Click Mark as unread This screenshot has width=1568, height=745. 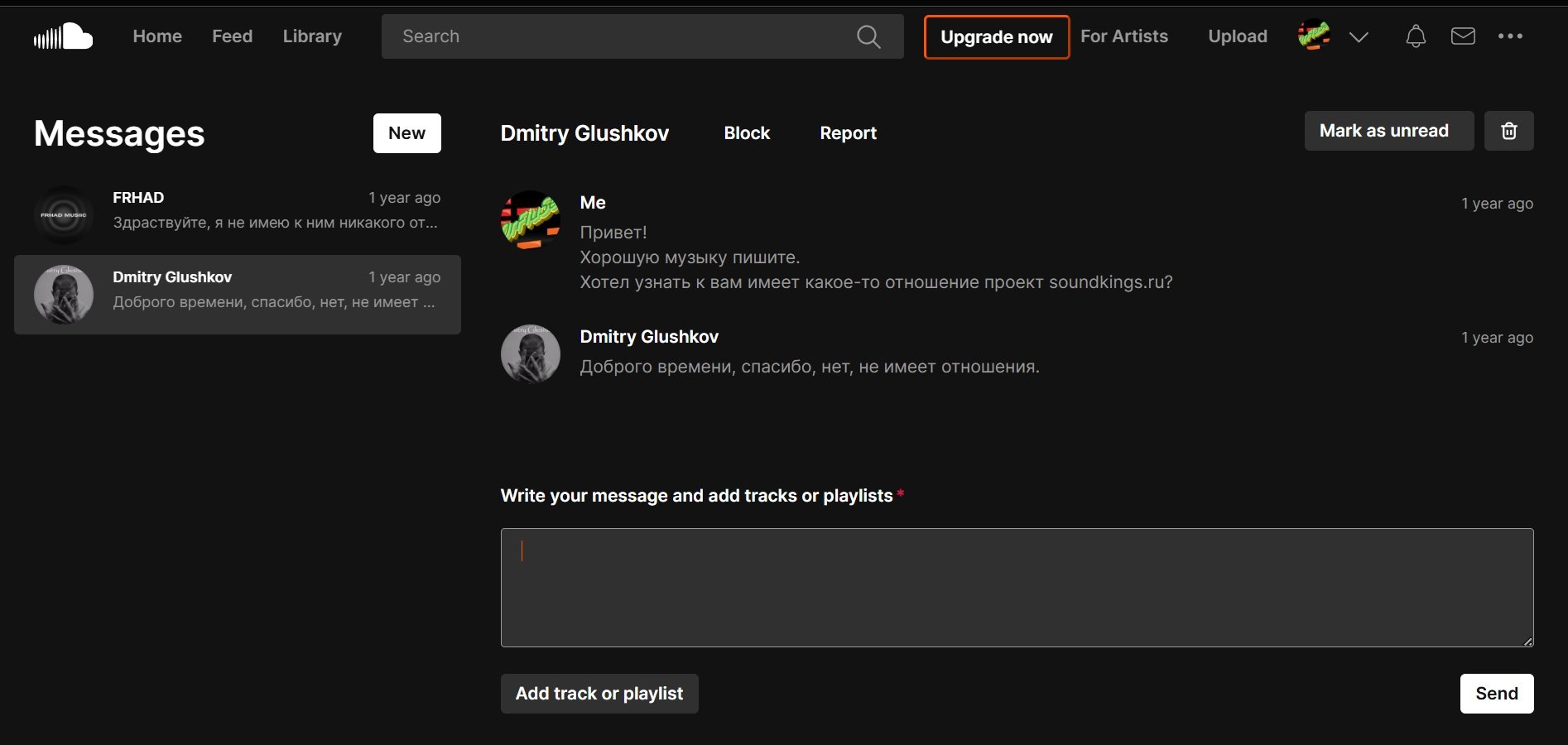point(1389,131)
